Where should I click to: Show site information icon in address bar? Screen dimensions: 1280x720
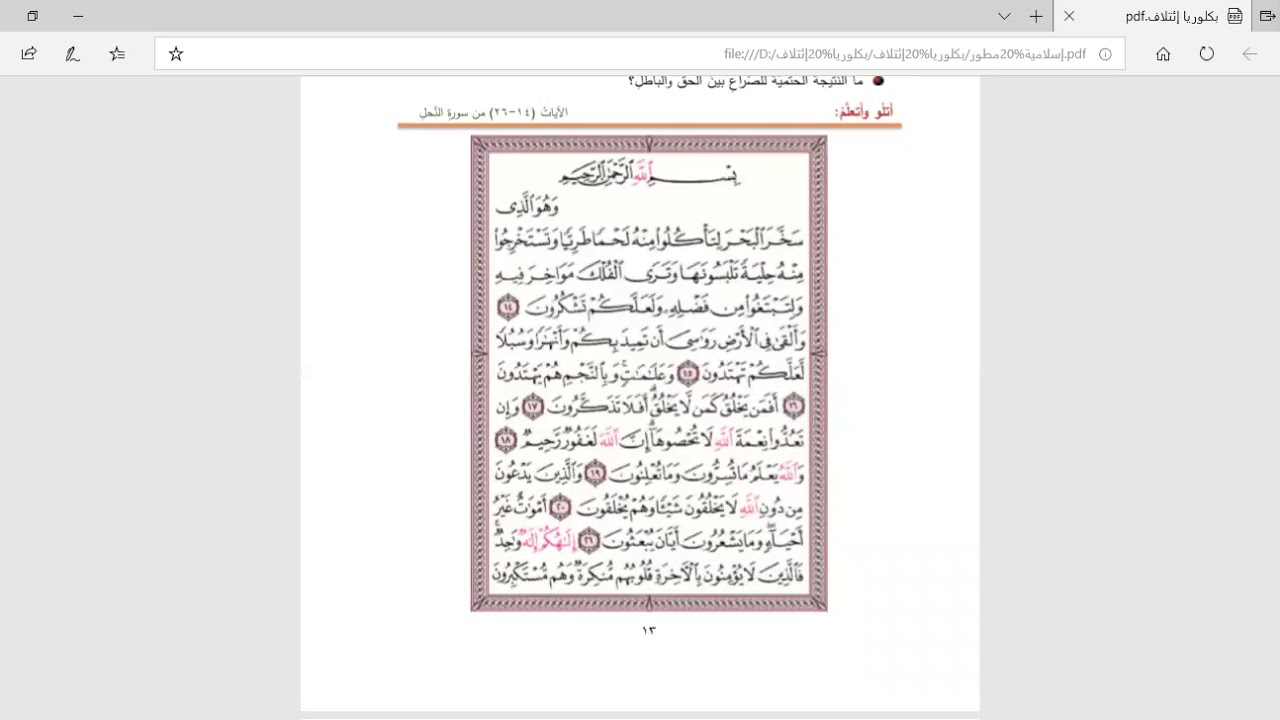pos(1105,54)
